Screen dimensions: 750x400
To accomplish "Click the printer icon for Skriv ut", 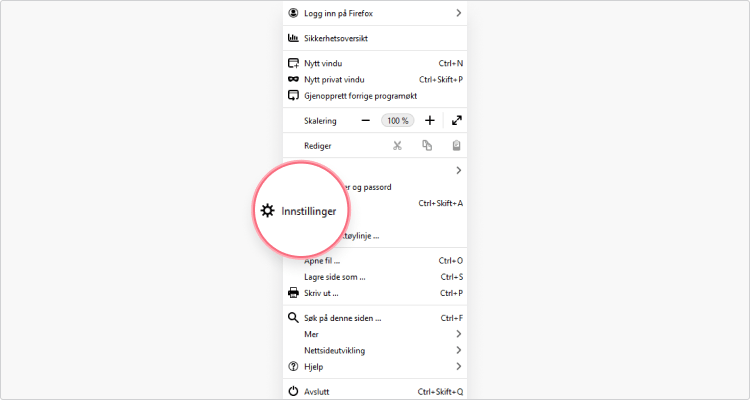I will pos(293,293).
